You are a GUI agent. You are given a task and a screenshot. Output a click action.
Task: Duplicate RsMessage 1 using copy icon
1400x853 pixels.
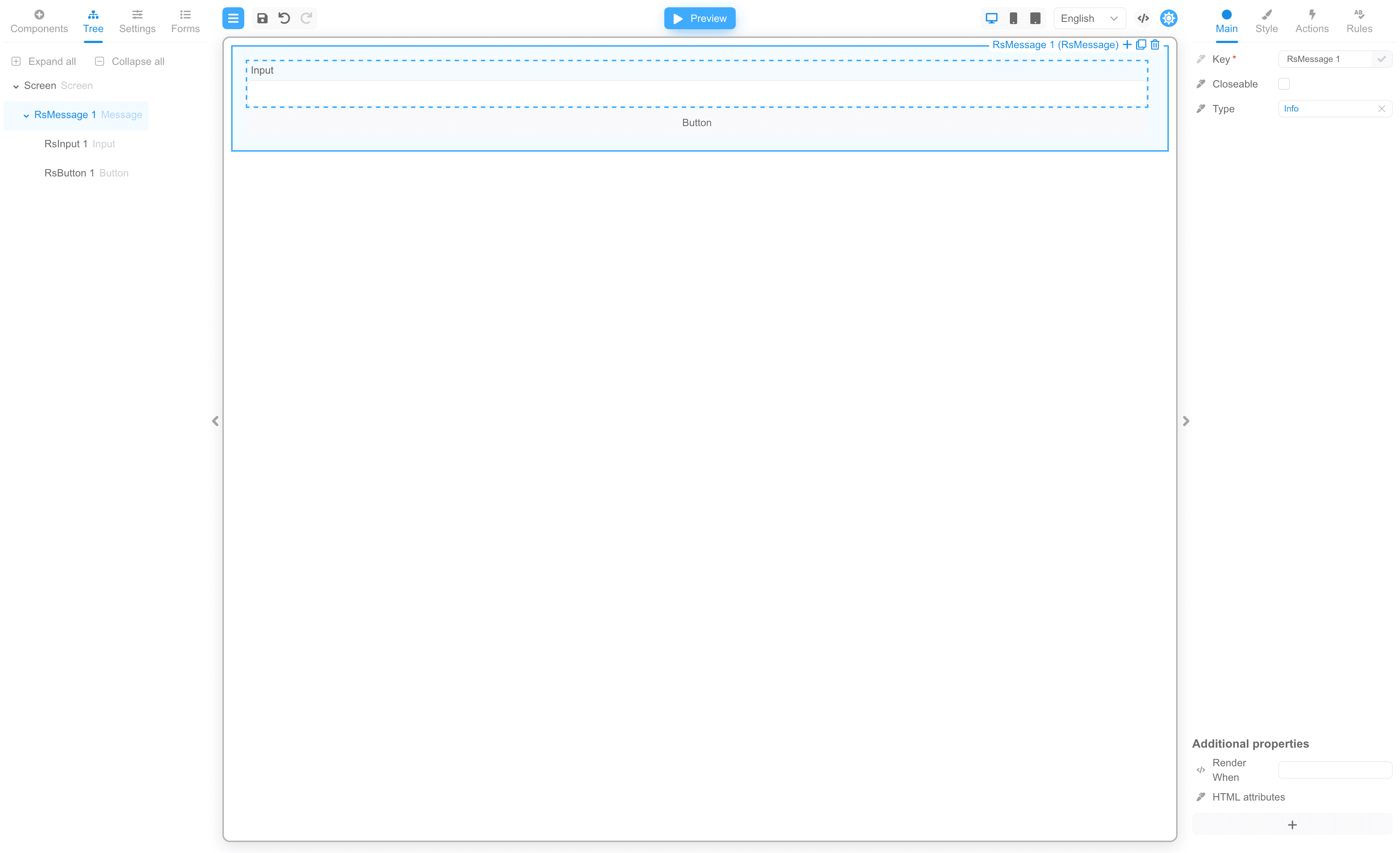pos(1141,44)
